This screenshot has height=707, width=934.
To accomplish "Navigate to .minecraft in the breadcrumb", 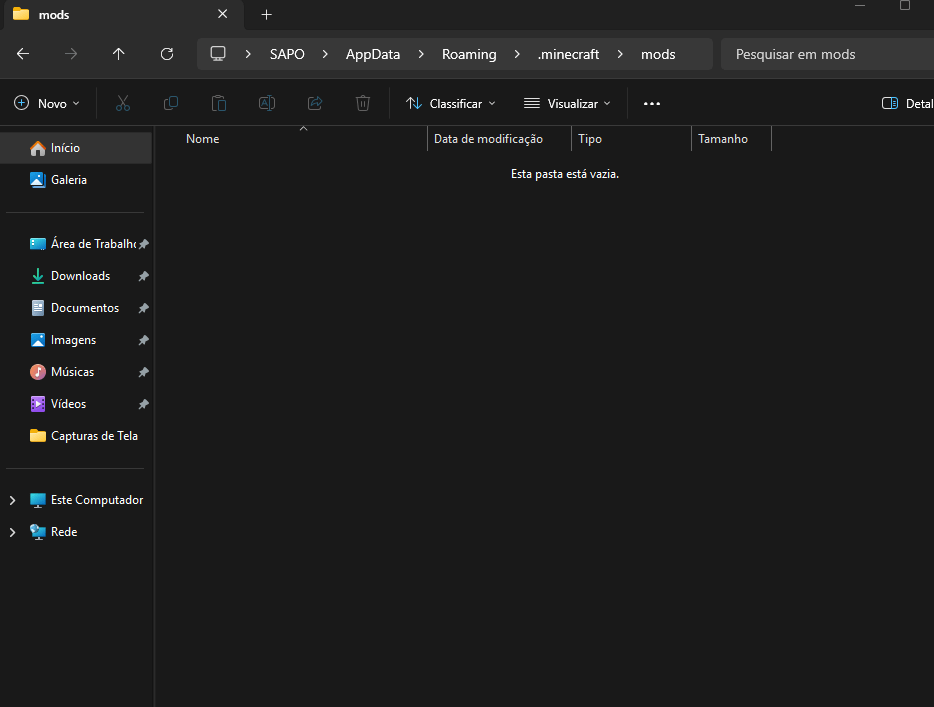I will (568, 54).
